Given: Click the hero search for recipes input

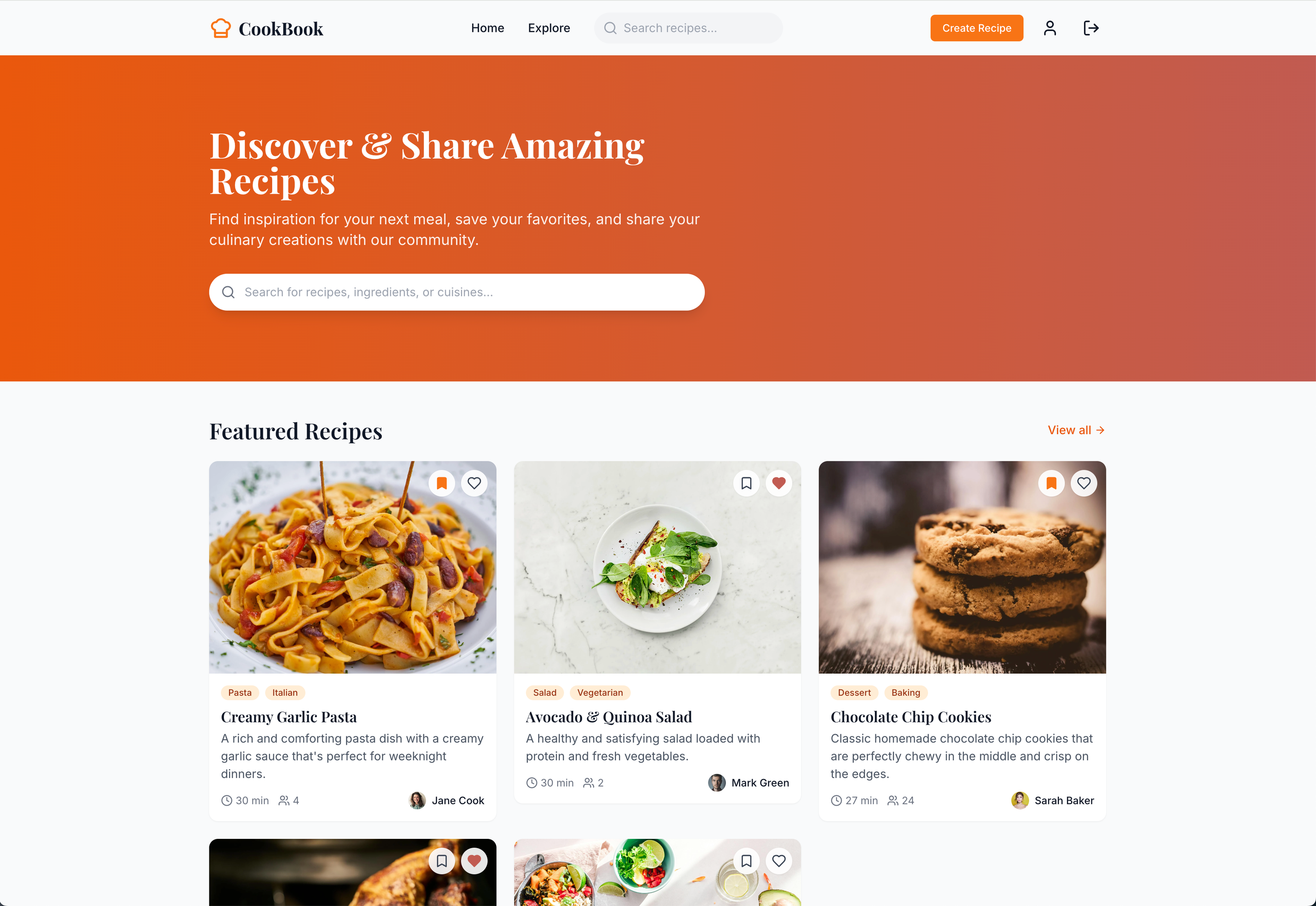Looking at the screenshot, I should tap(457, 292).
